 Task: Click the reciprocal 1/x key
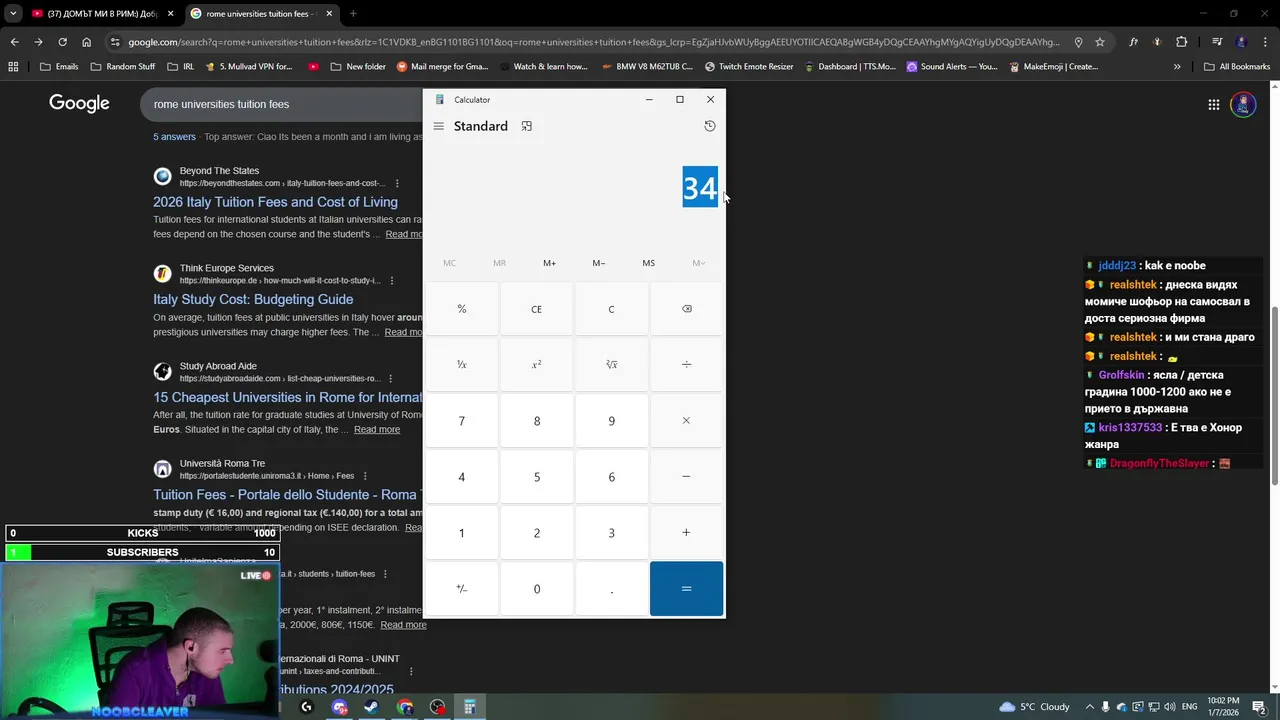461,365
